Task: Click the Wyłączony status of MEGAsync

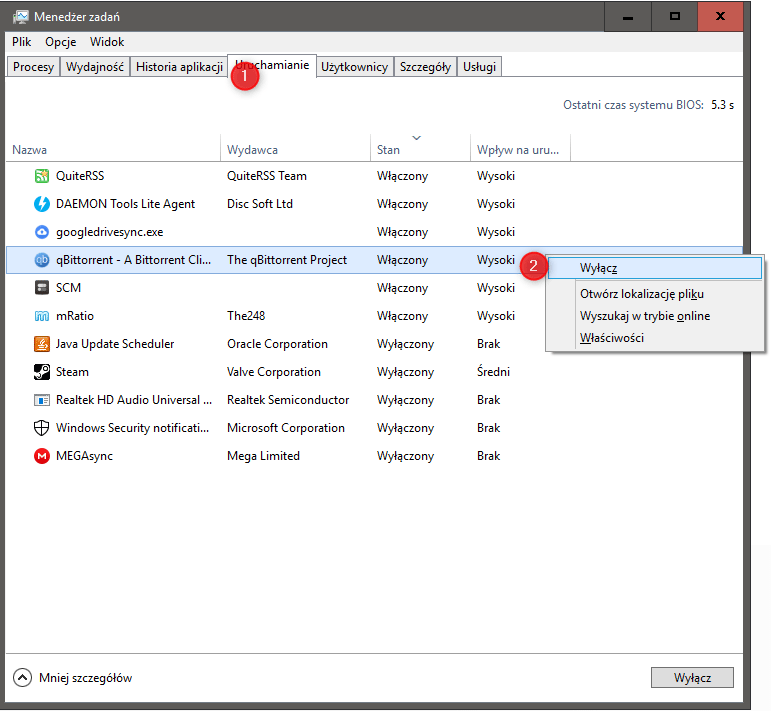Action: pyautogui.click(x=405, y=456)
